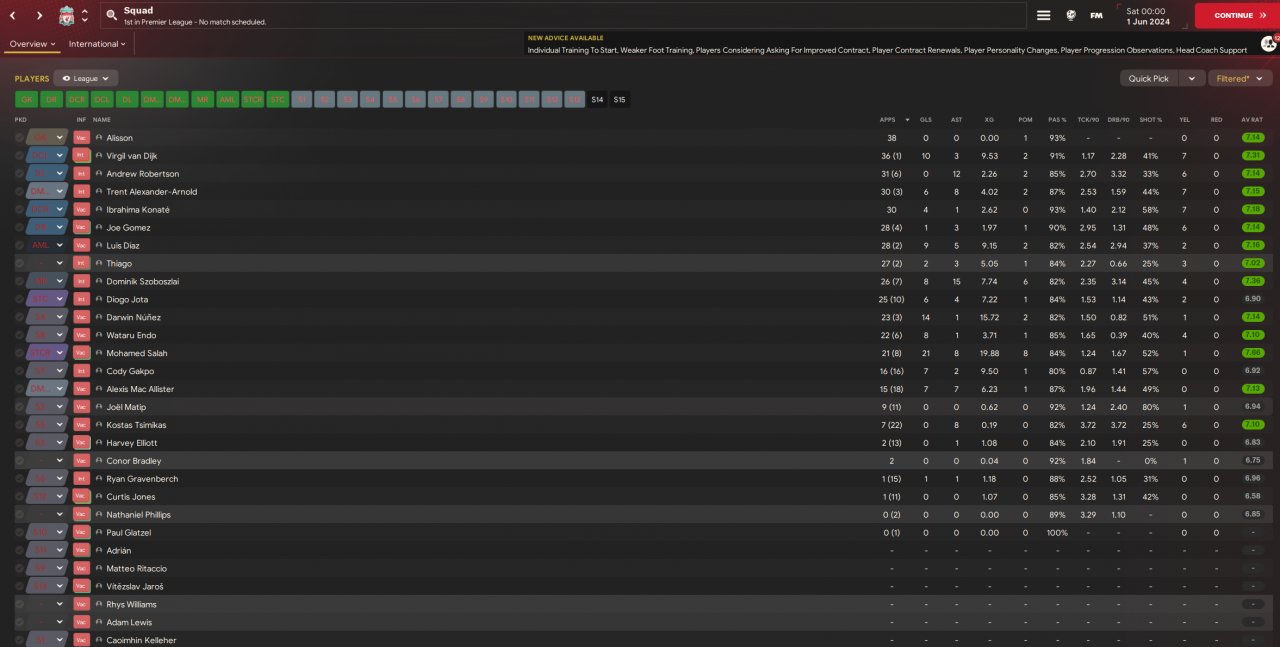Open player icon beside Darwin Núñez
This screenshot has width=1280, height=647.
click(x=99, y=317)
